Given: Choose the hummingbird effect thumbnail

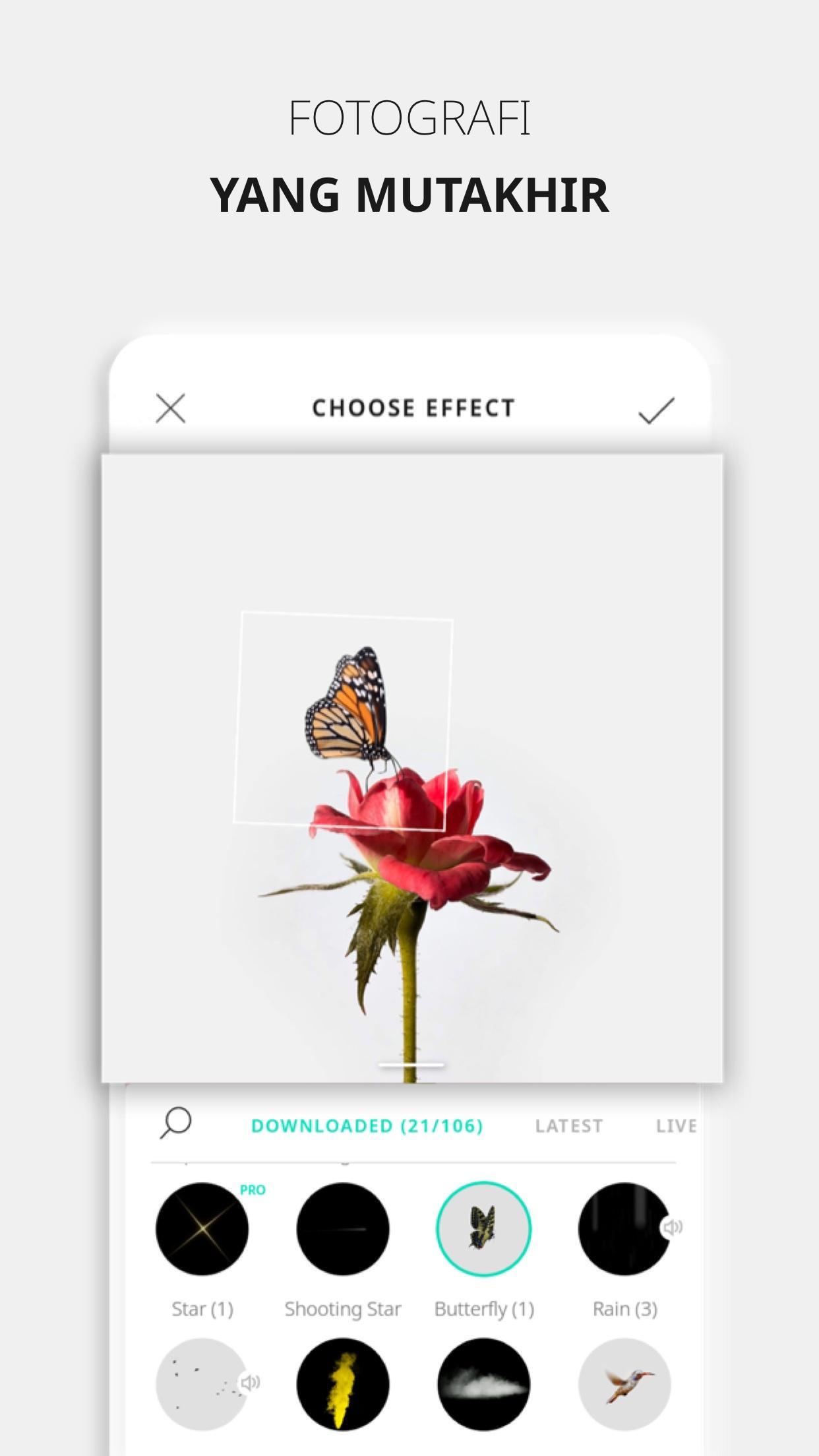Looking at the screenshot, I should coord(624,1384).
